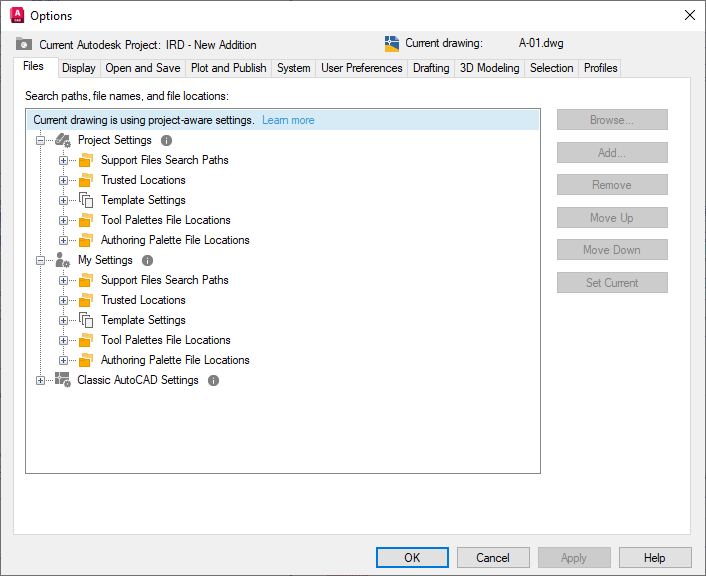Expand the Classic AutoCAD Settings node
706x576 pixels.
[41, 381]
